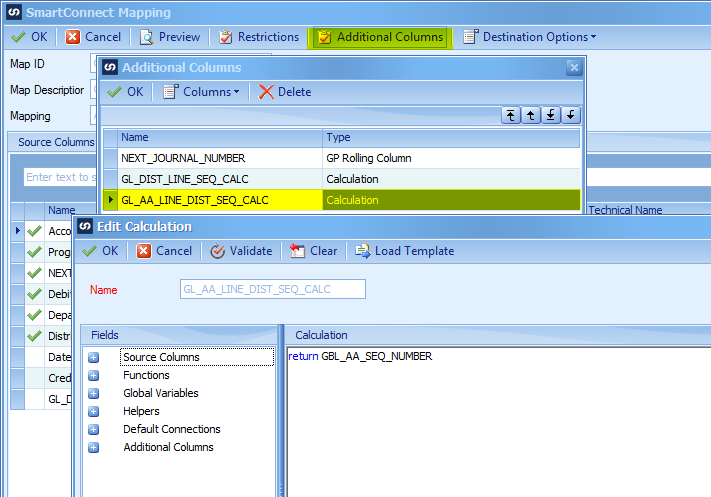This screenshot has height=497, width=711.
Task: Expand the Source Columns tree node
Action: point(93,358)
